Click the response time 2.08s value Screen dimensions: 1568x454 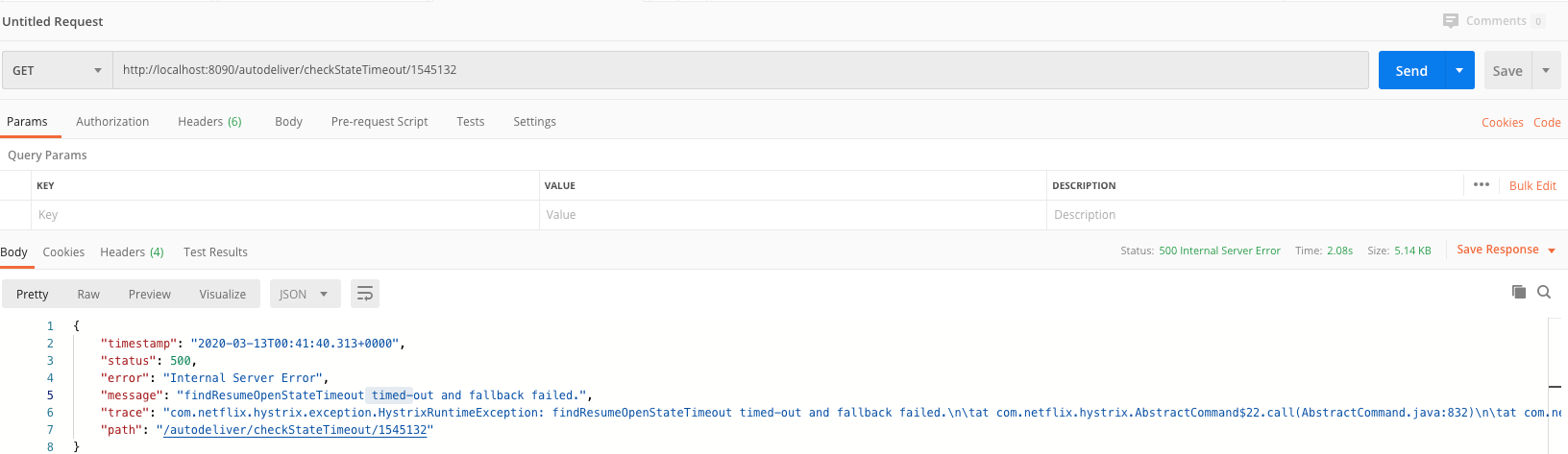[x=1339, y=251]
